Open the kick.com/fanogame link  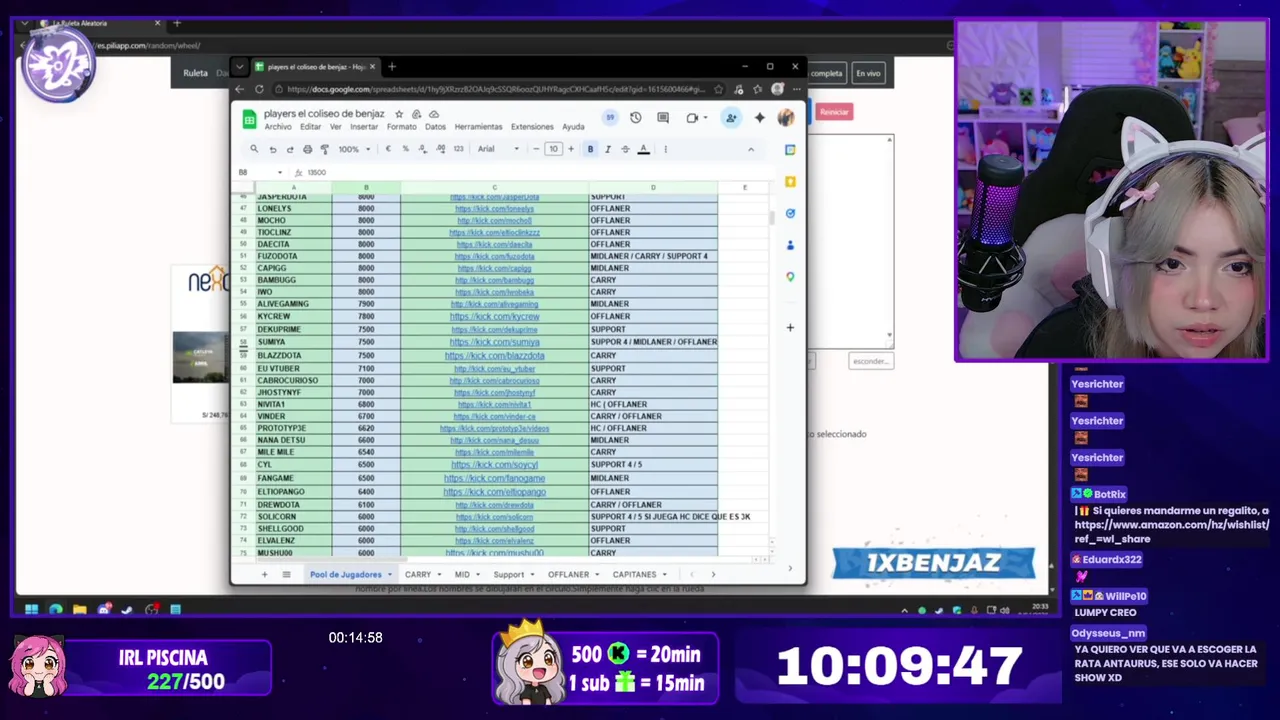pyautogui.click(x=494, y=478)
